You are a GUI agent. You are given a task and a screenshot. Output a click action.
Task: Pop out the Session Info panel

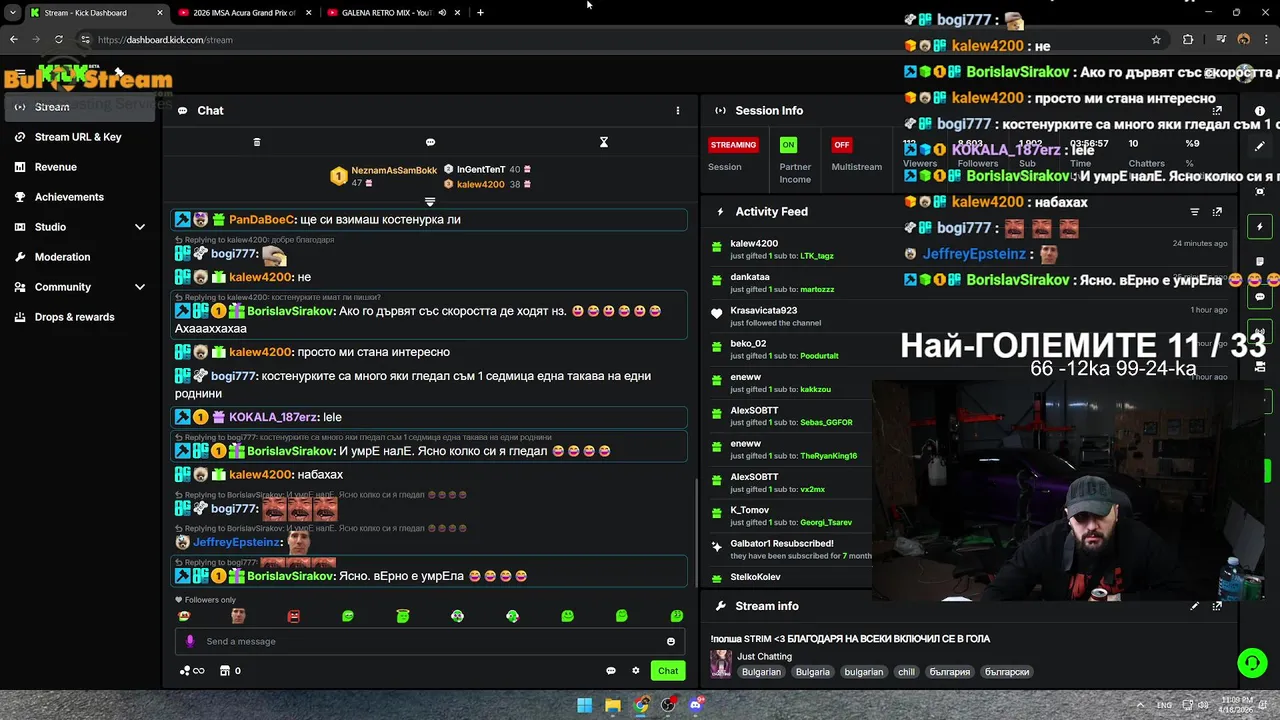click(1217, 111)
